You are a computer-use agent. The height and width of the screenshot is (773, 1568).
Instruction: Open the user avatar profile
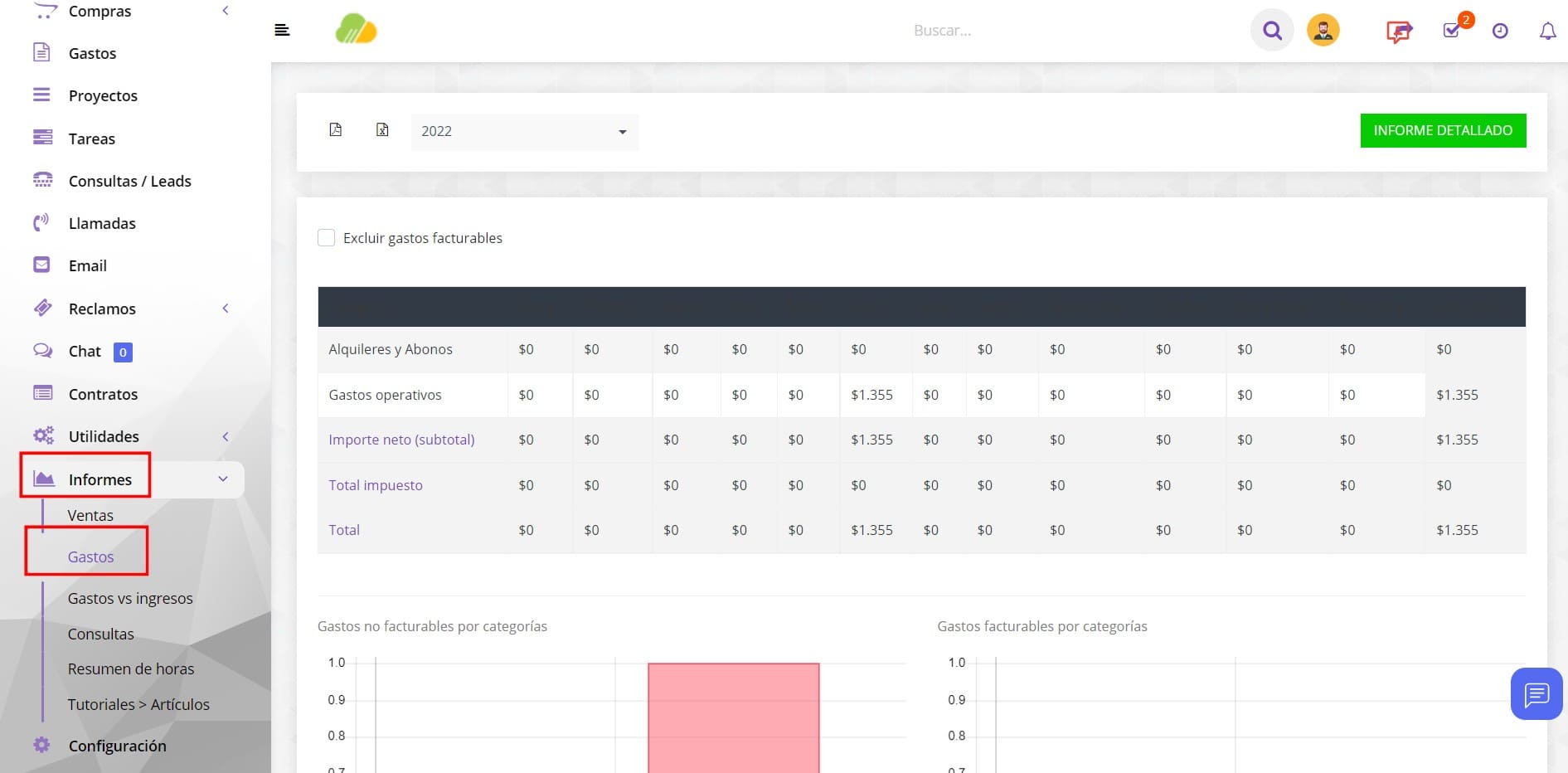[1323, 31]
